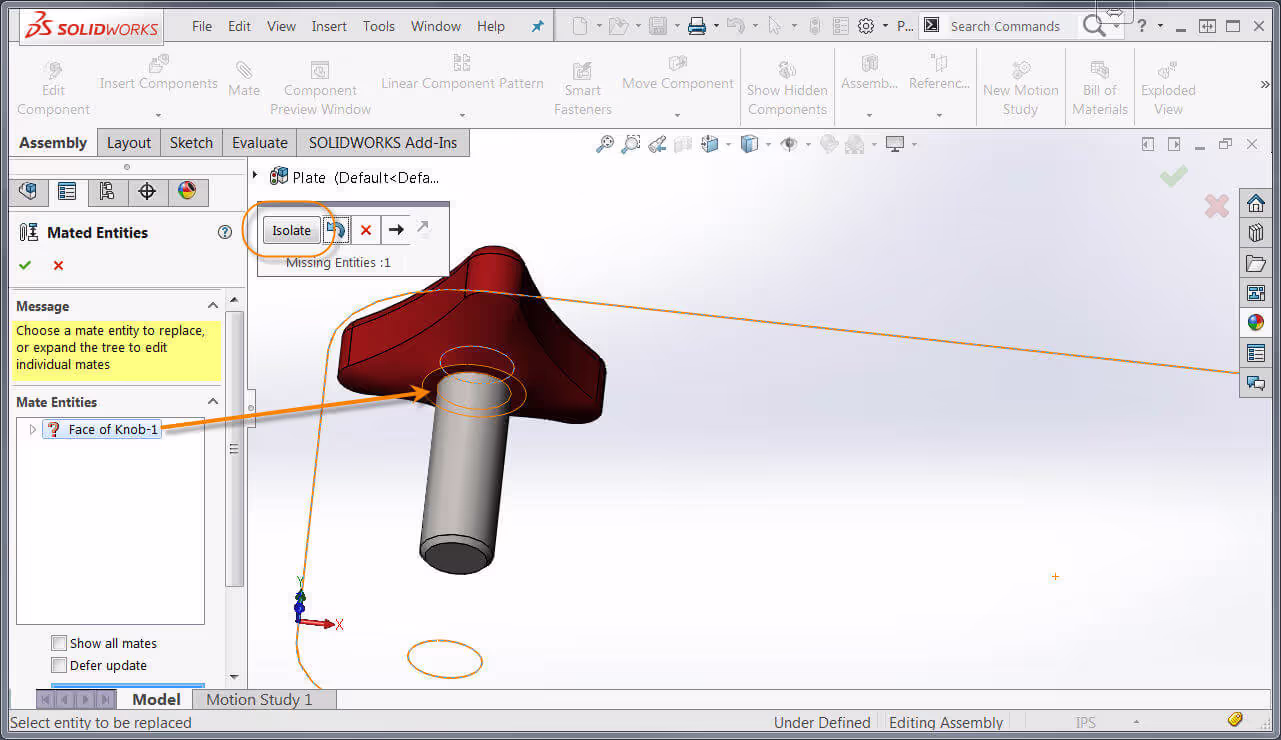This screenshot has width=1281, height=740.
Task: Open the Reference Geometry dropdown arrow
Action: pyautogui.click(x=938, y=113)
